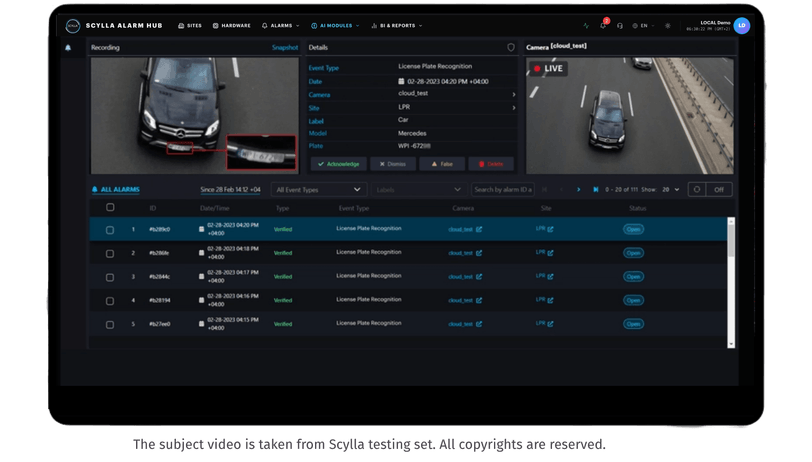Click calendar icon in row #b27ee0

pyautogui.click(x=201, y=324)
